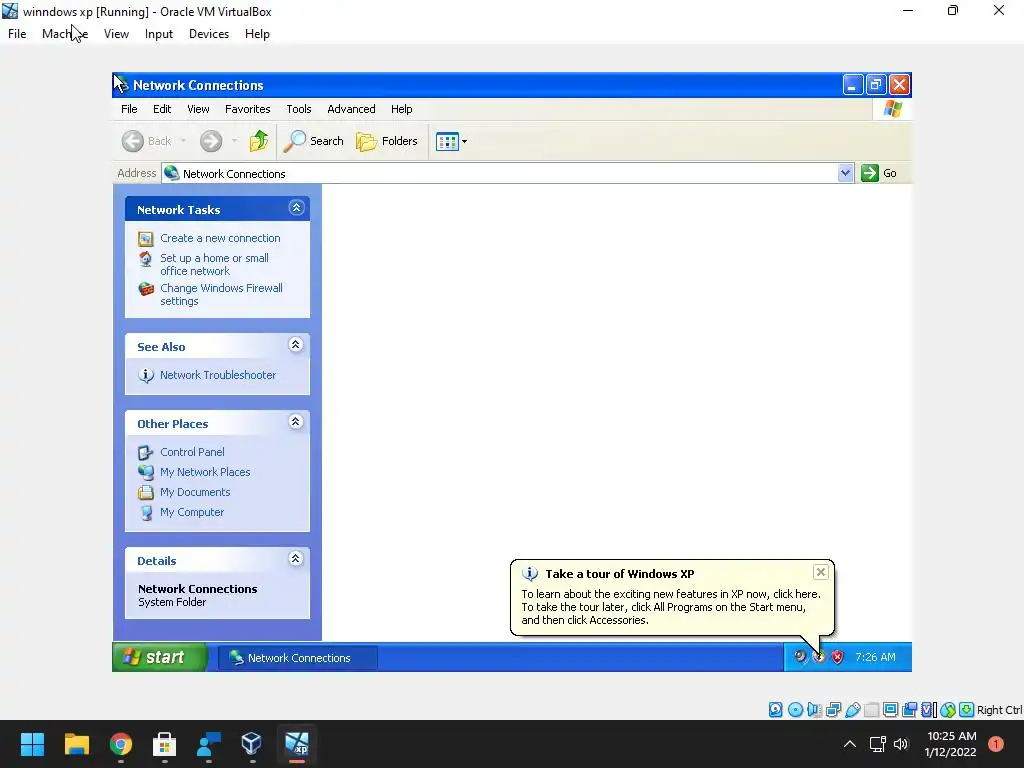Click VirtualBox shared folders status icon

[x=871, y=710]
